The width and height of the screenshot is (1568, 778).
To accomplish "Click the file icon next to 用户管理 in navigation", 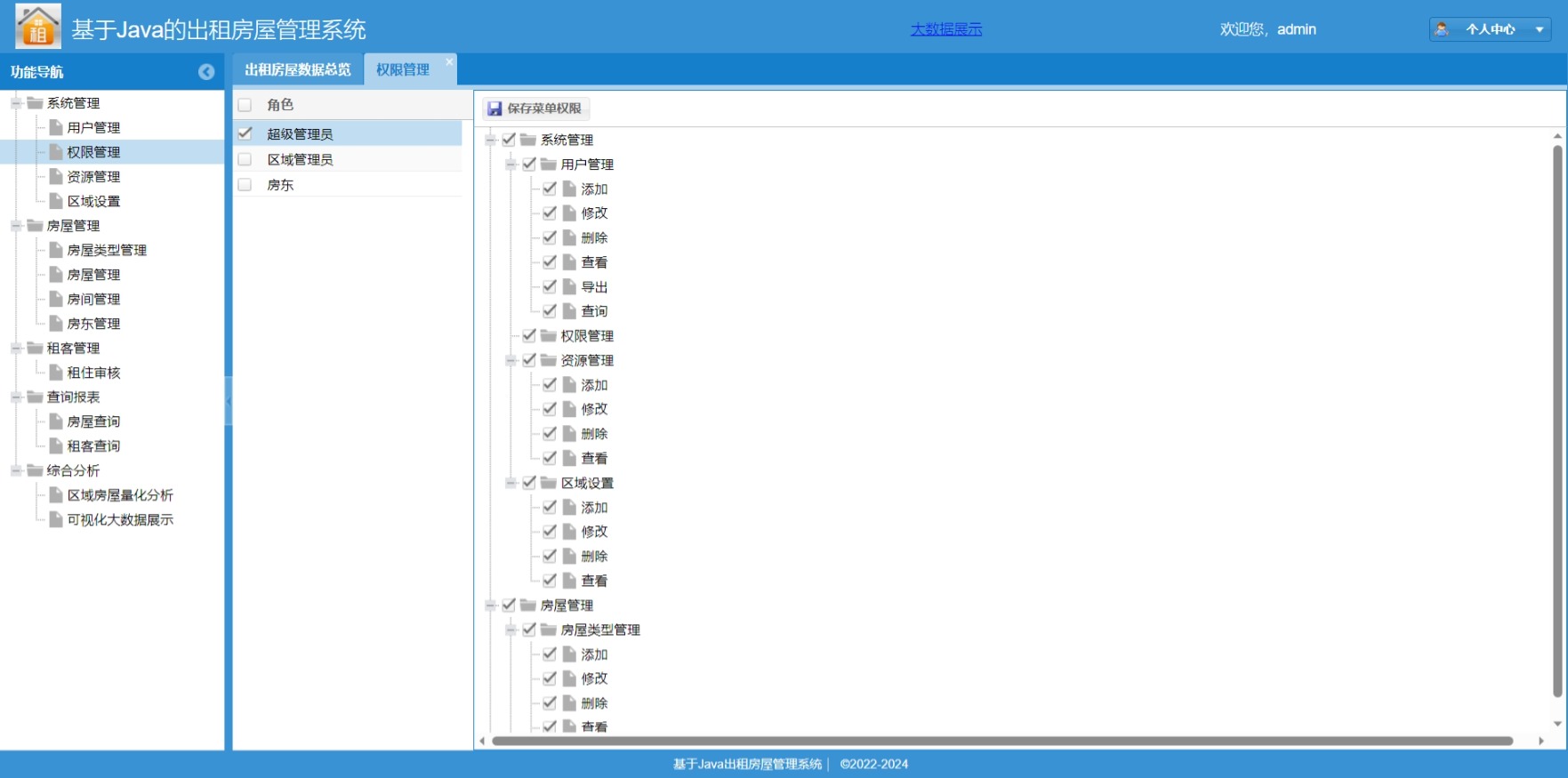I will point(56,127).
